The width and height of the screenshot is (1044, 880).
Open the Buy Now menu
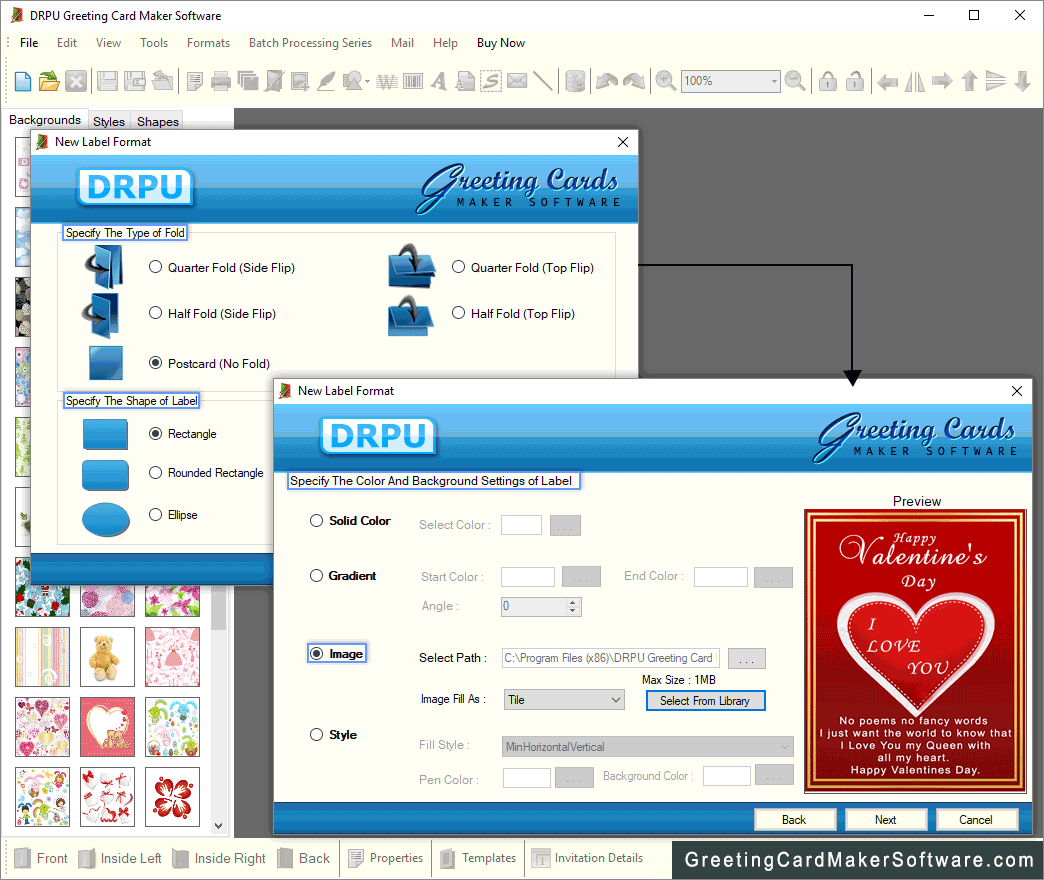click(x=501, y=43)
